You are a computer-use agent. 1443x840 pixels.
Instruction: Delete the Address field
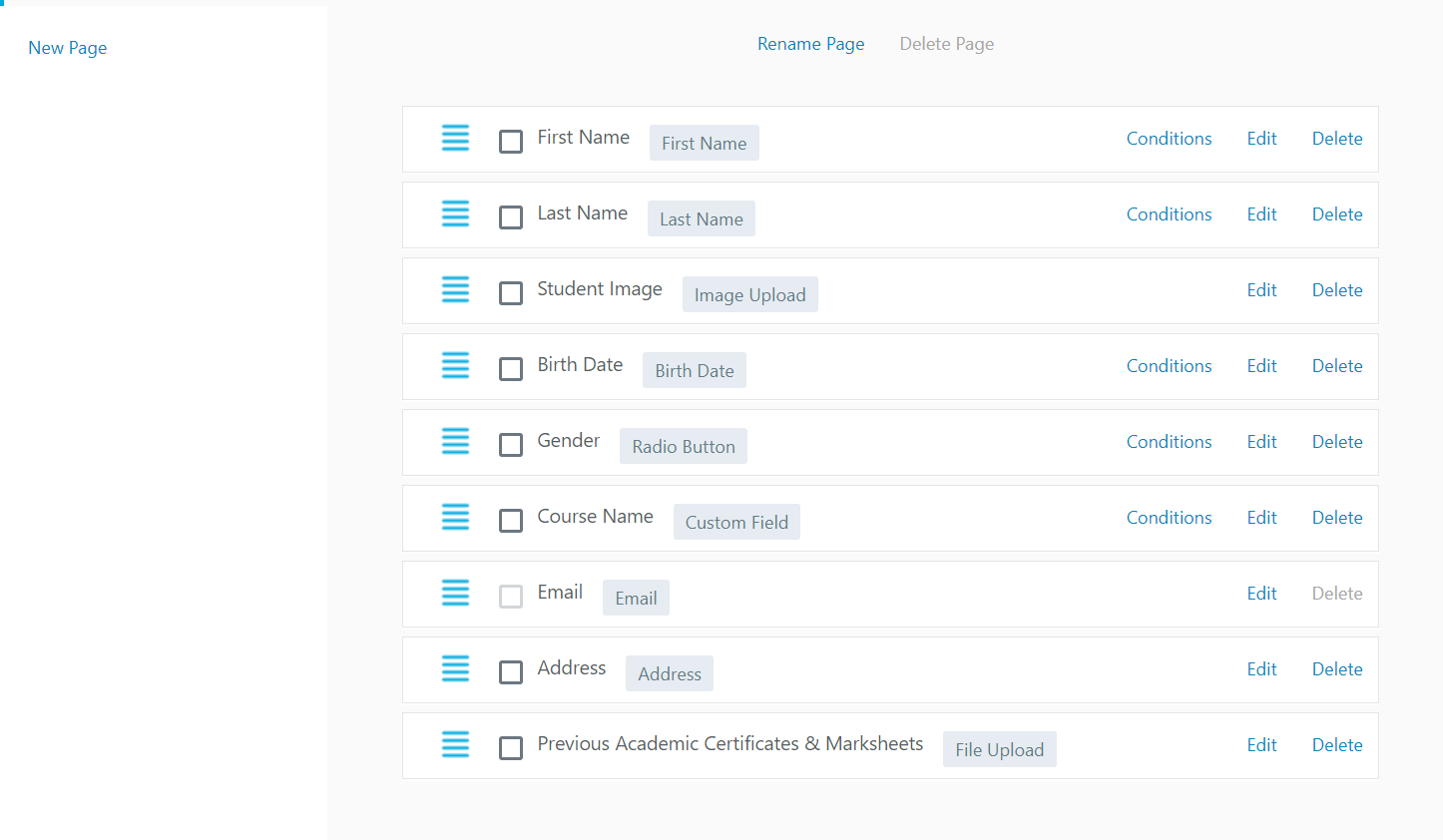click(1336, 669)
